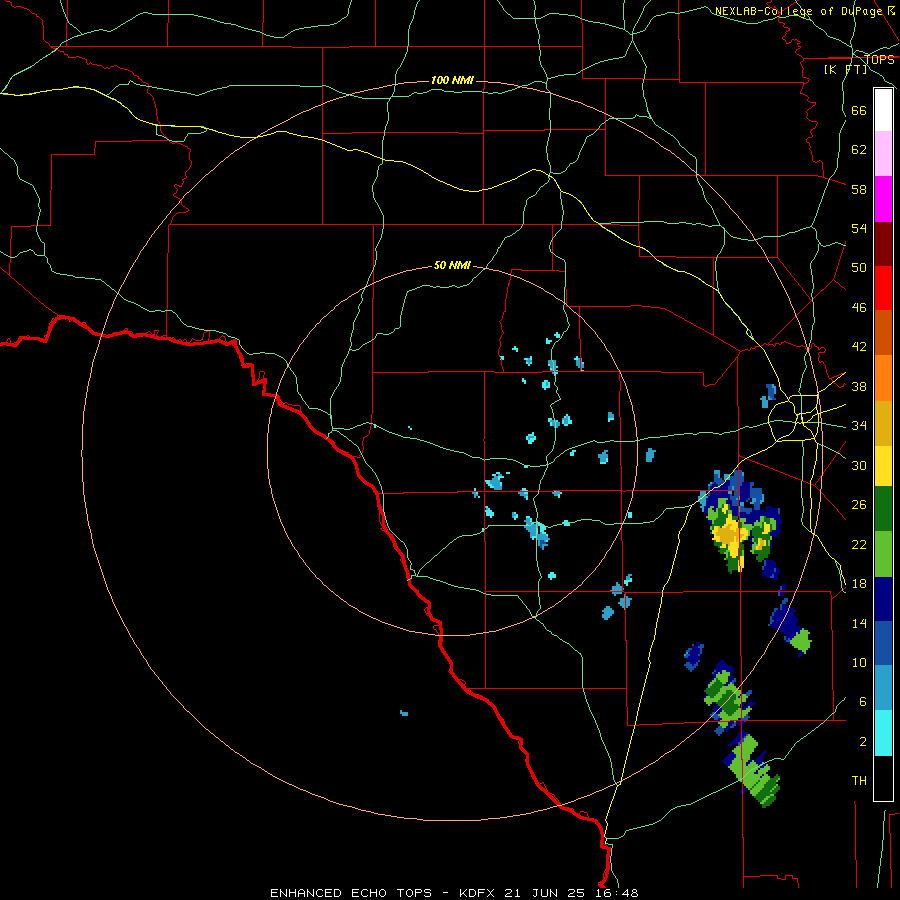Click the 'KDFX' radar site identifier
Image resolution: width=900 pixels, height=900 pixels.
[479, 893]
